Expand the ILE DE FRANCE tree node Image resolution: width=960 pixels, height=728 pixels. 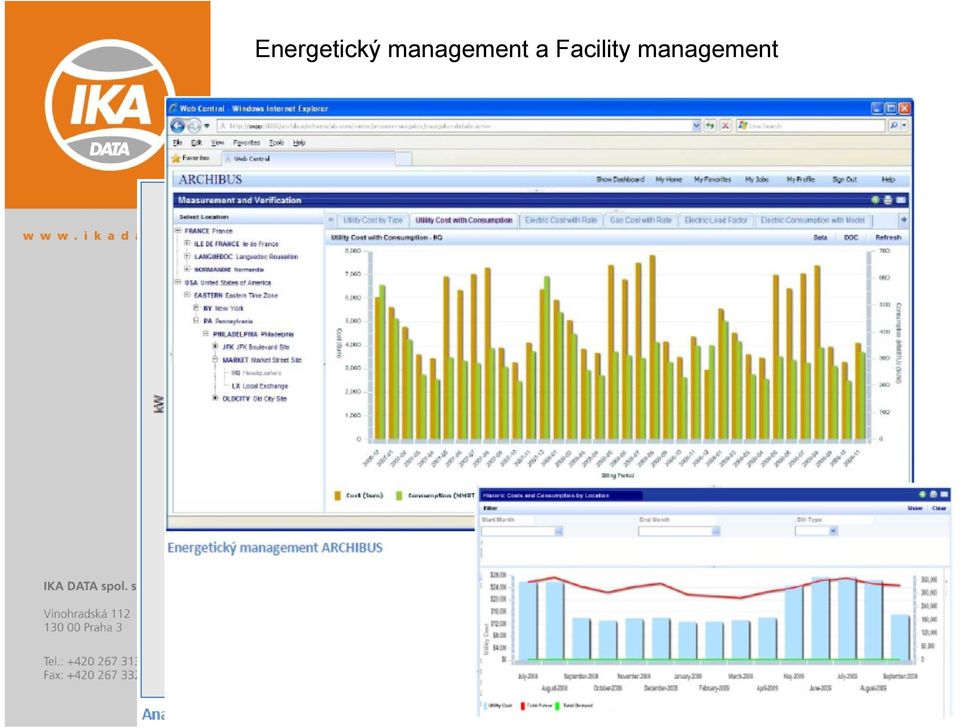[187, 244]
